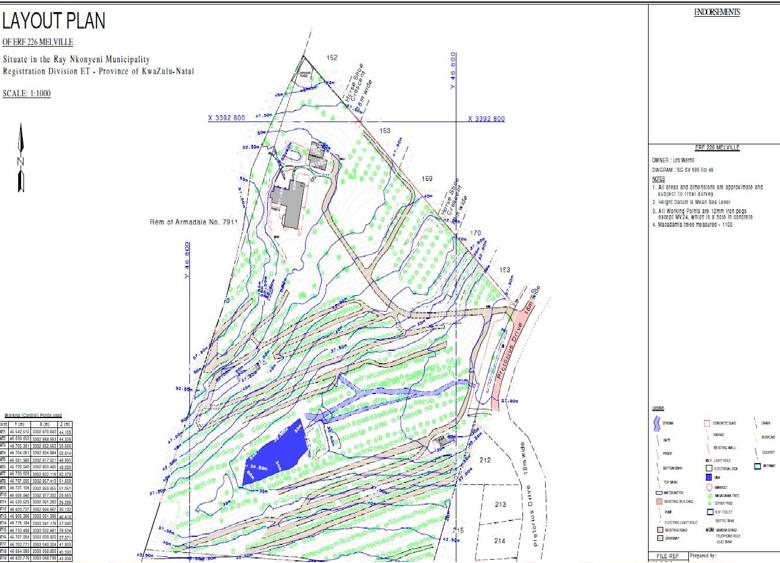Select the Working Control Points table heading
Image resolution: width=780 pixels, height=563 pixels.
(33, 413)
